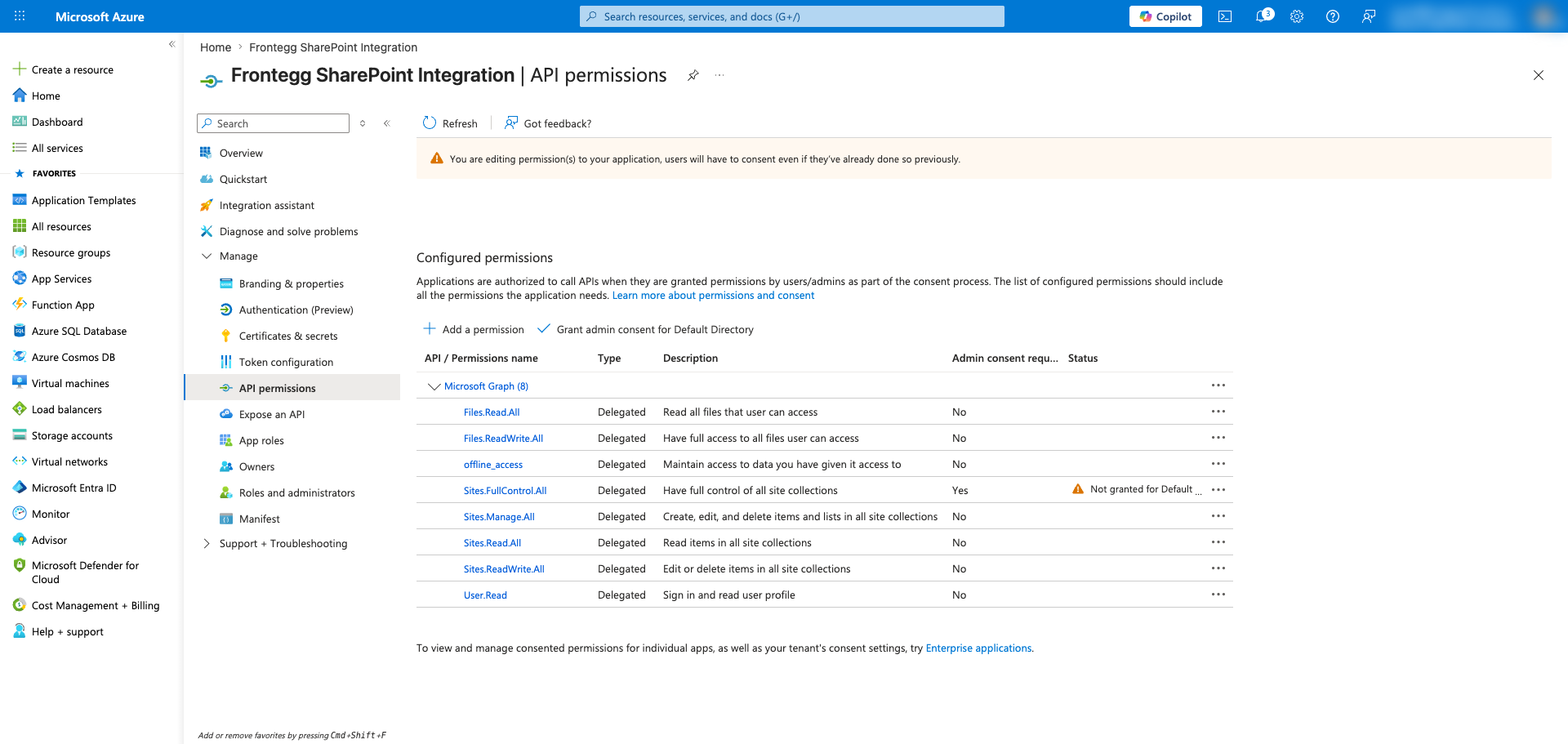The height and width of the screenshot is (744, 1568).
Task: Open User.Read permission
Action: (485, 595)
